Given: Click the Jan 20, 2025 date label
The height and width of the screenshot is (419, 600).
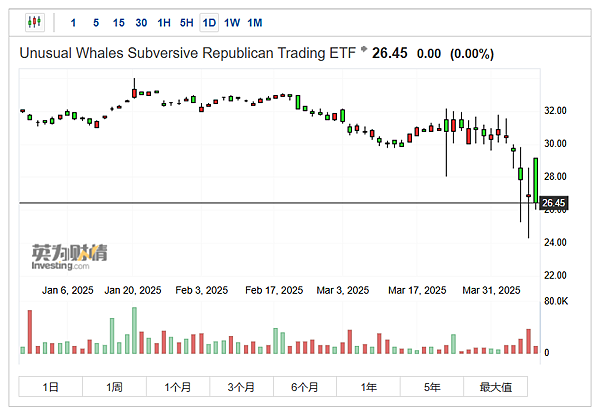Looking at the screenshot, I should tap(133, 290).
